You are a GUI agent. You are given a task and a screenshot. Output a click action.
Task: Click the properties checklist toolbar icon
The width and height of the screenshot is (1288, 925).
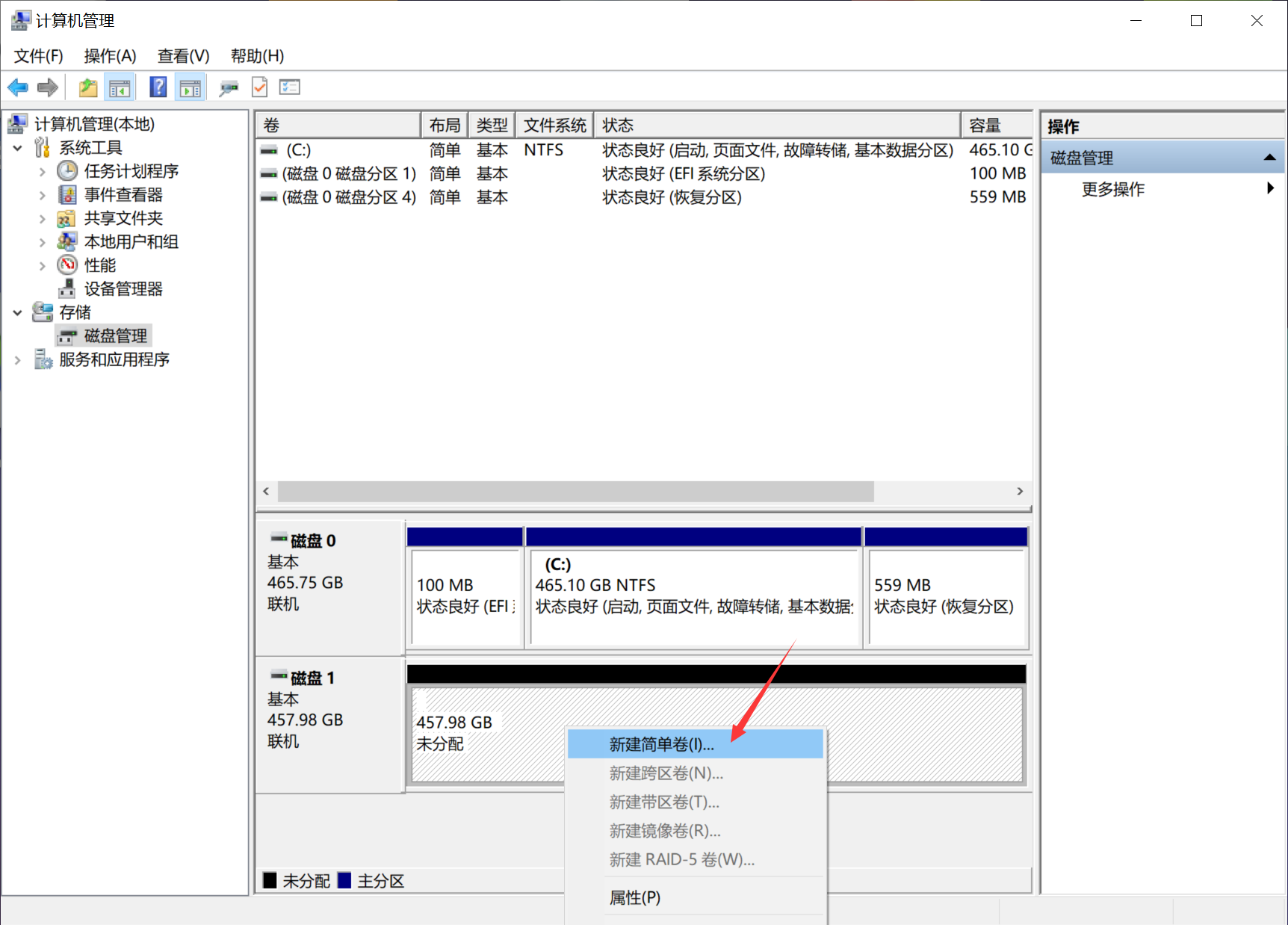pyautogui.click(x=290, y=87)
